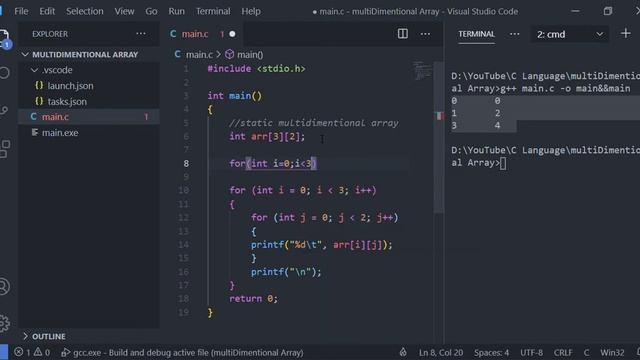
Task: Click the unsaved dot on main.c tab
Action: click(x=232, y=34)
